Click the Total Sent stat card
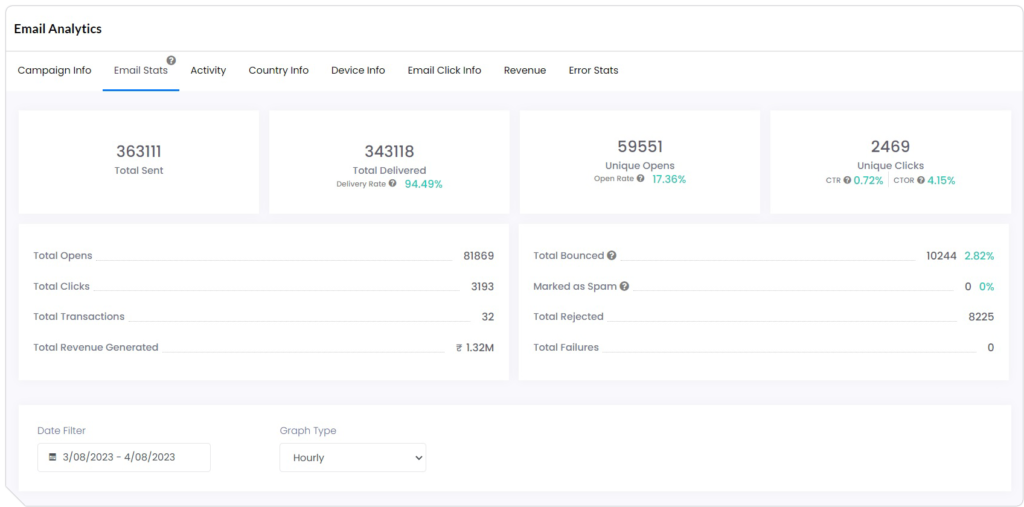Screen dimensions: 1024x507 click(x=138, y=161)
